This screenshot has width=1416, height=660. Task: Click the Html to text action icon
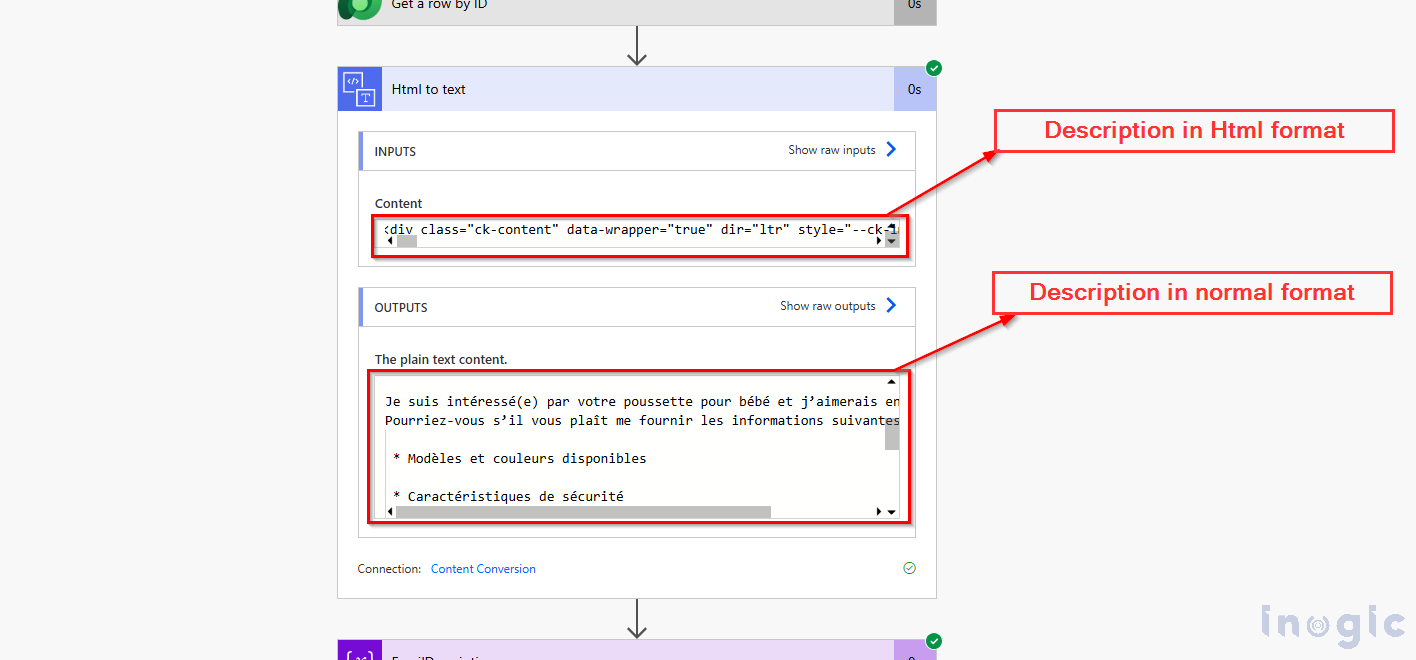click(360, 89)
